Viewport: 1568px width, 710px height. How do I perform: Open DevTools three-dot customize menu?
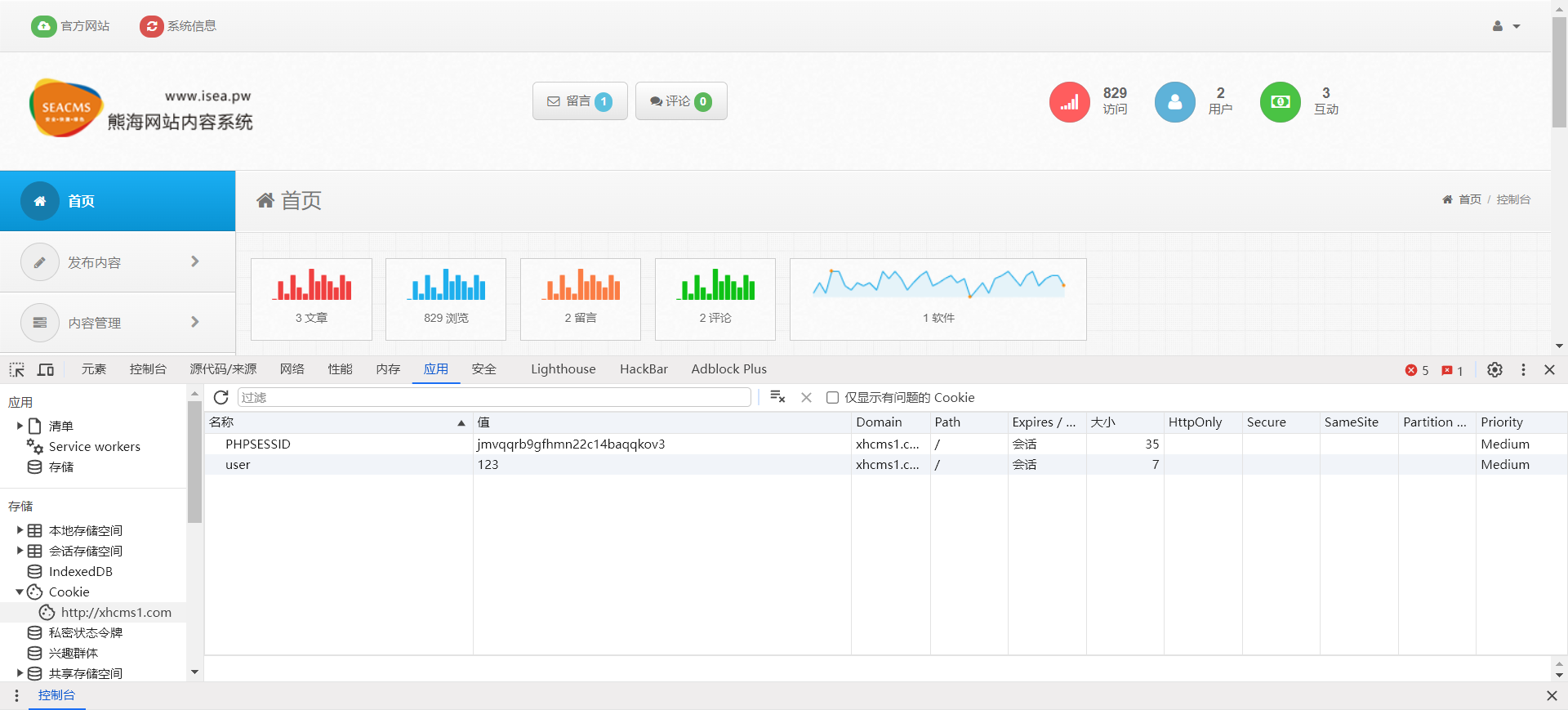click(1523, 370)
